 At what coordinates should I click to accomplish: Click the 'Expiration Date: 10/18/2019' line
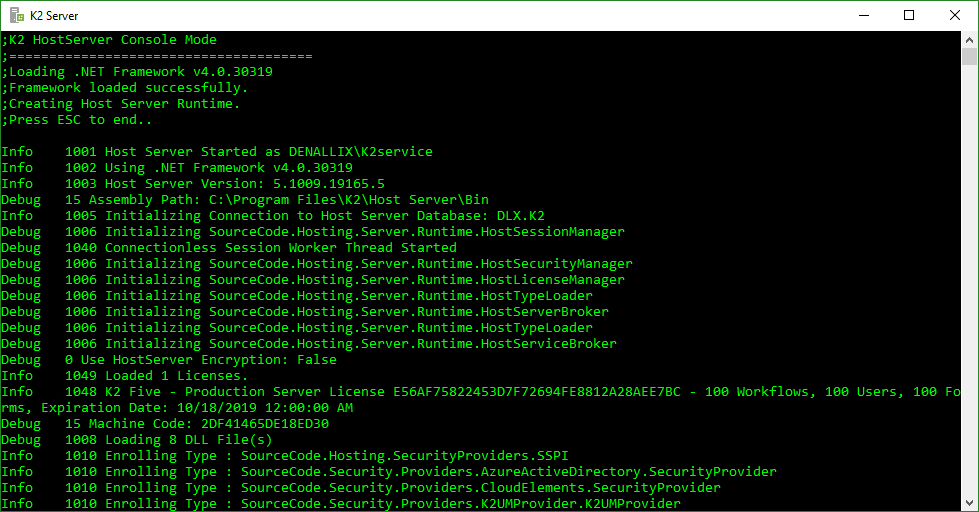point(177,408)
